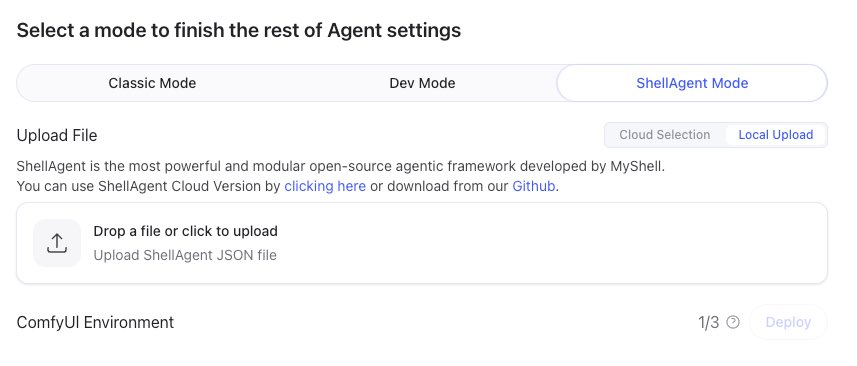Toggle to Cloud Selection
857x366 pixels.
[x=665, y=135]
